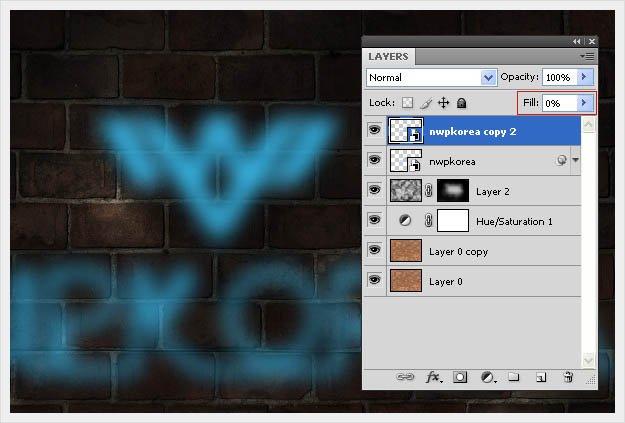Open the blend mode Normal dropdown
625x423 pixels.
coord(431,77)
